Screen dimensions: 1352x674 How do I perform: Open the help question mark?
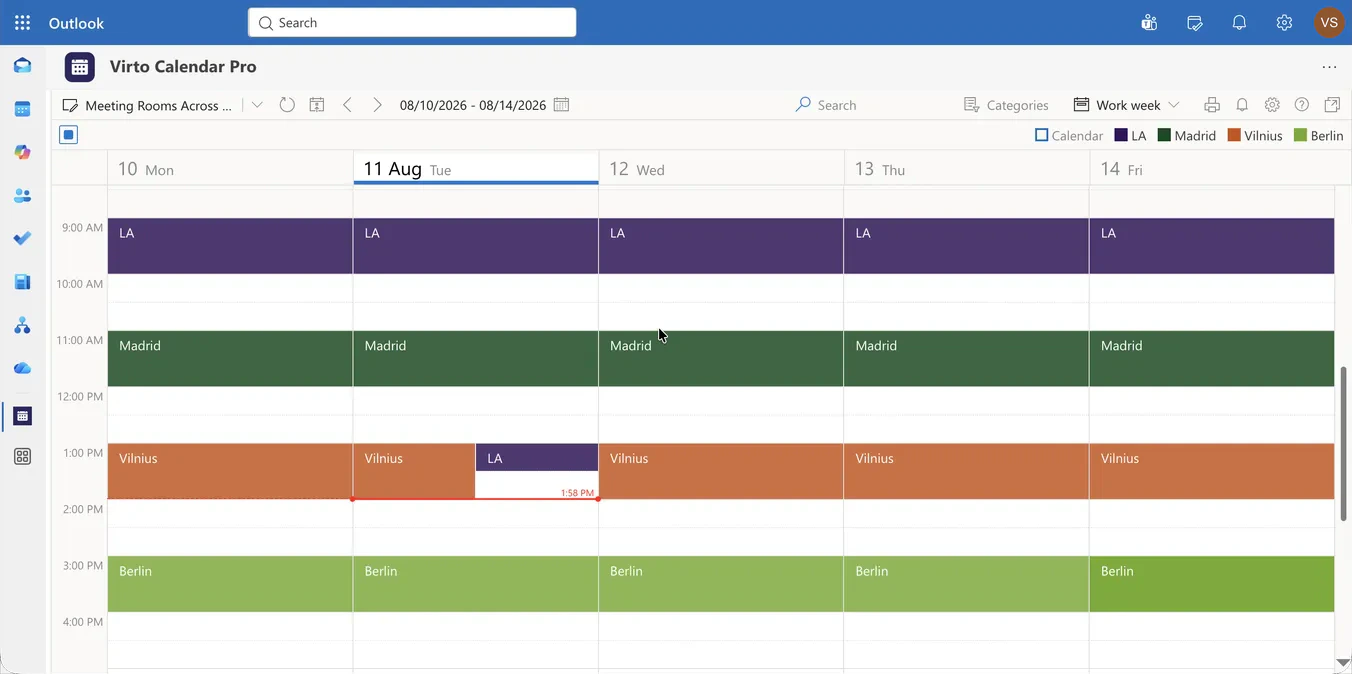[x=1302, y=104]
